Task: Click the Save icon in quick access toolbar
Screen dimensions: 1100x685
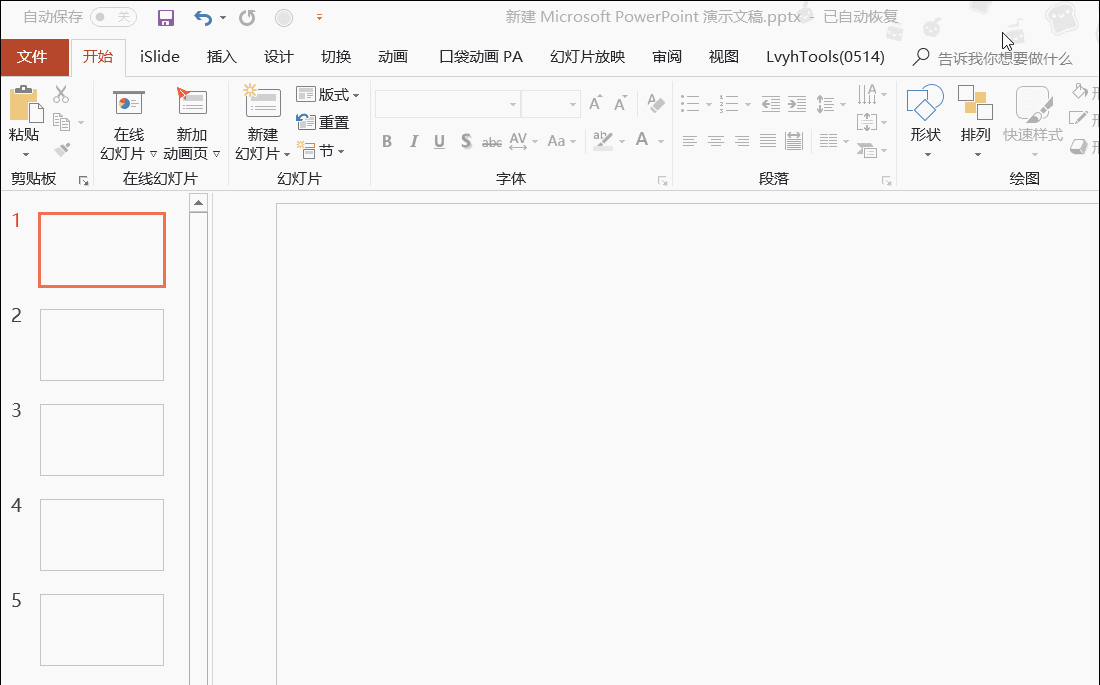Action: point(166,17)
